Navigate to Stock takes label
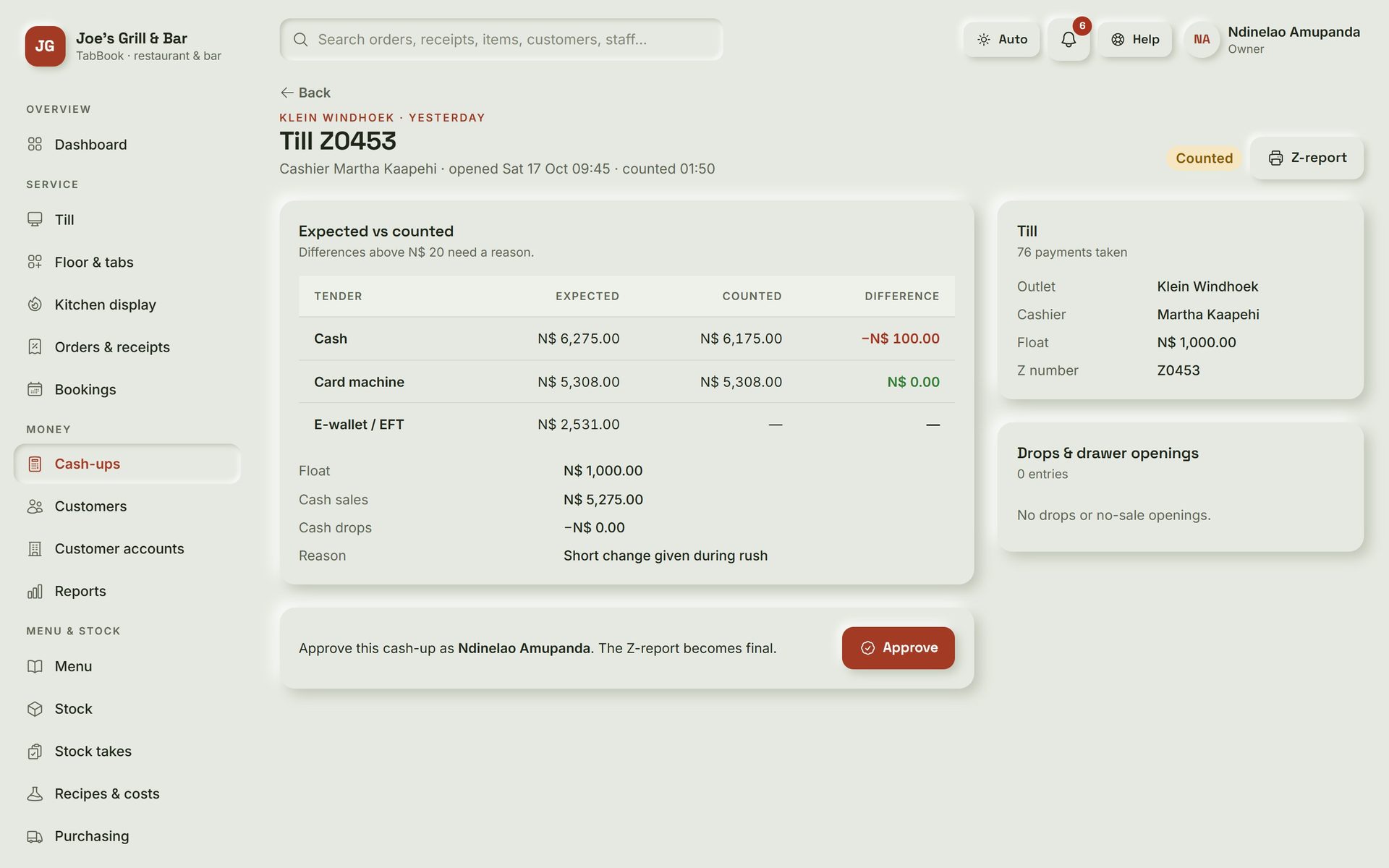This screenshot has height=868, width=1389. pos(93,751)
